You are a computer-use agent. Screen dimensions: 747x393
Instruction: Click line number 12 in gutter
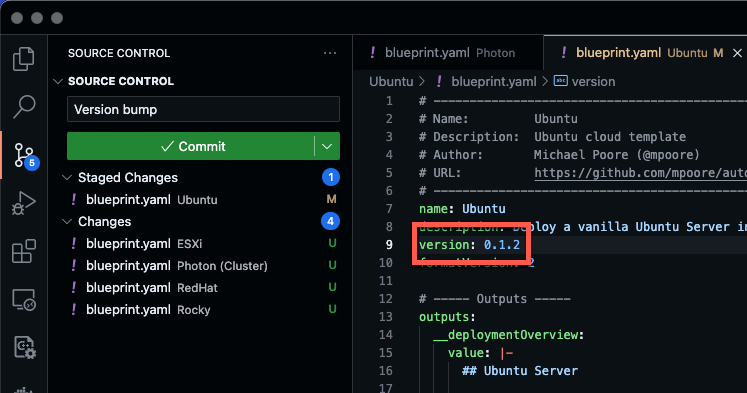click(x=385, y=299)
